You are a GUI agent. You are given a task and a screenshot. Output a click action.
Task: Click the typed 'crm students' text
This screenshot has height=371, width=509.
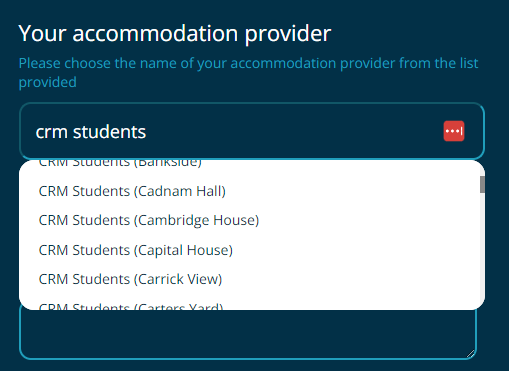pyautogui.click(x=91, y=132)
